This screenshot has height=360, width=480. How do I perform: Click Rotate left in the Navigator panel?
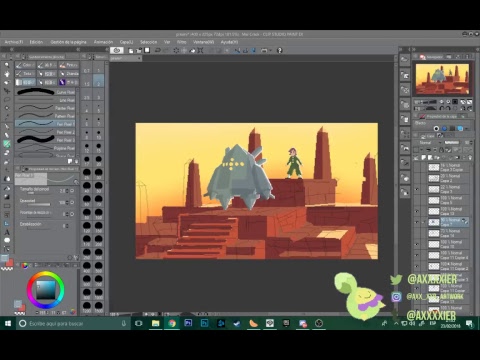pos(442,108)
